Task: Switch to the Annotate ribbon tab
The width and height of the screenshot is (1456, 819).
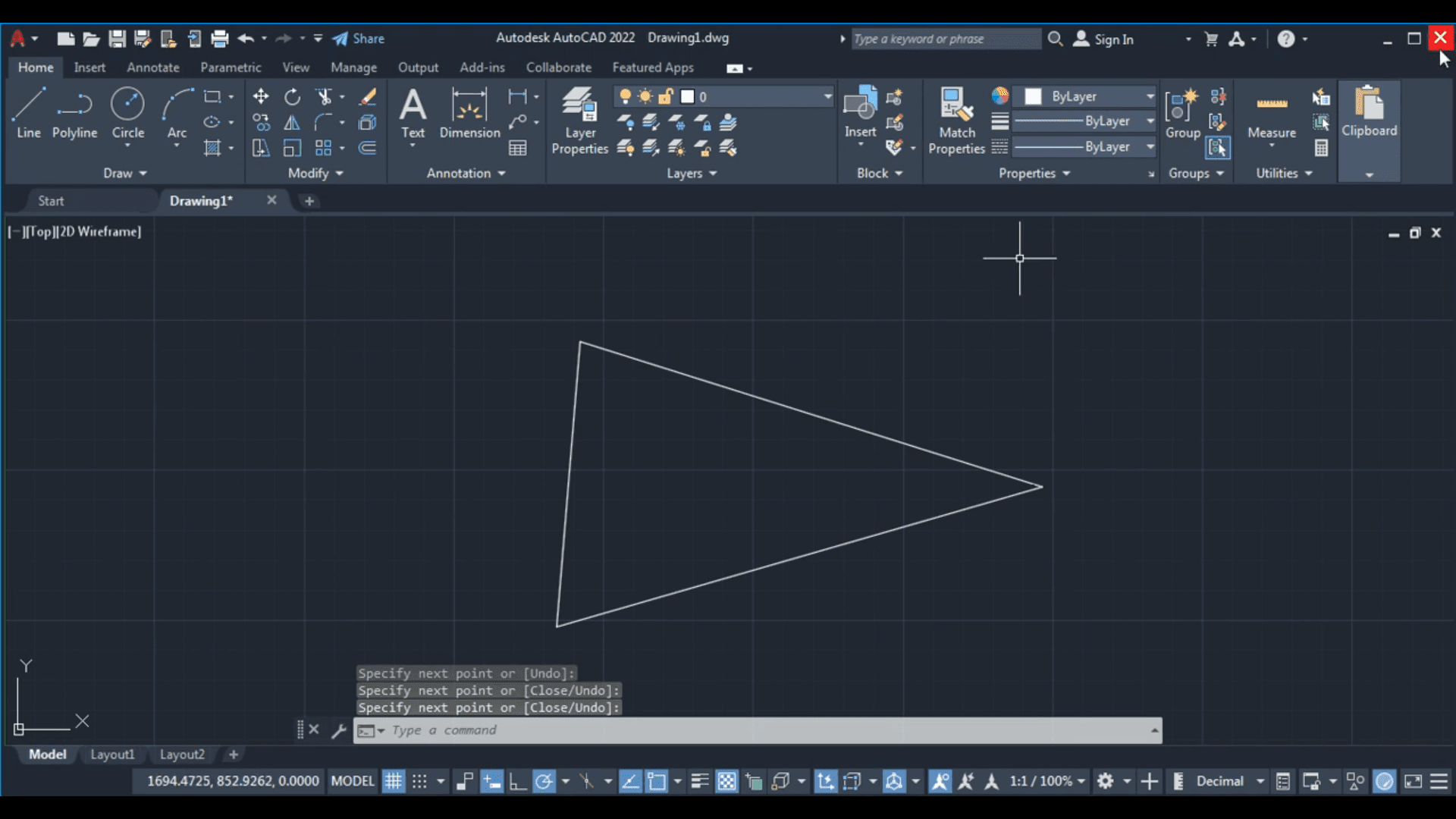Action: 153,67
